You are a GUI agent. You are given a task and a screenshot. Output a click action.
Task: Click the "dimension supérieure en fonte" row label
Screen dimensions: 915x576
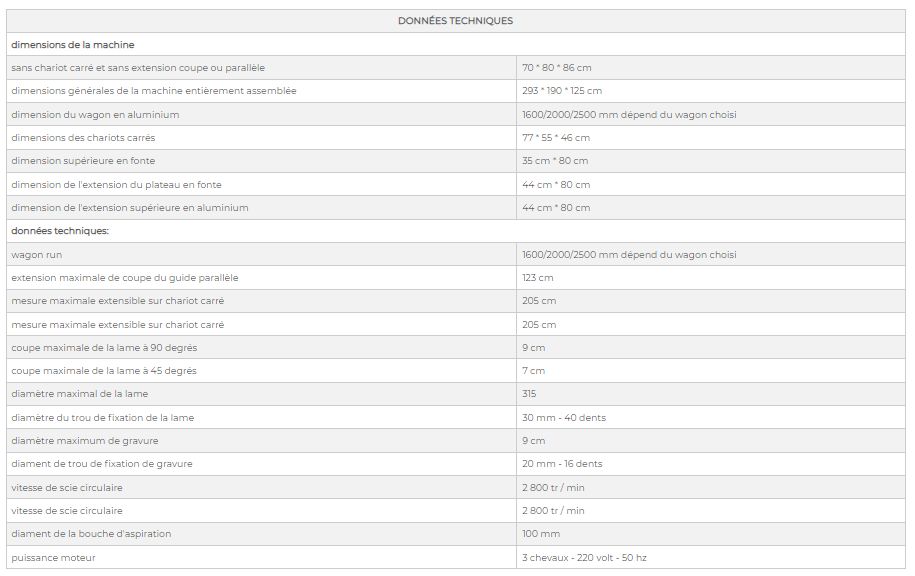click(83, 161)
